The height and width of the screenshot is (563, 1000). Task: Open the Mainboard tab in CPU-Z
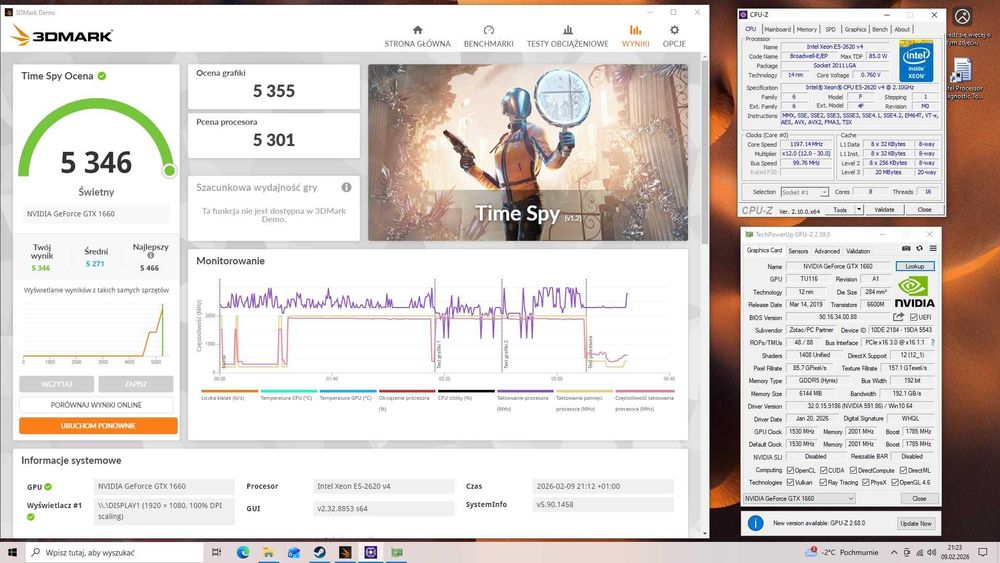point(777,29)
